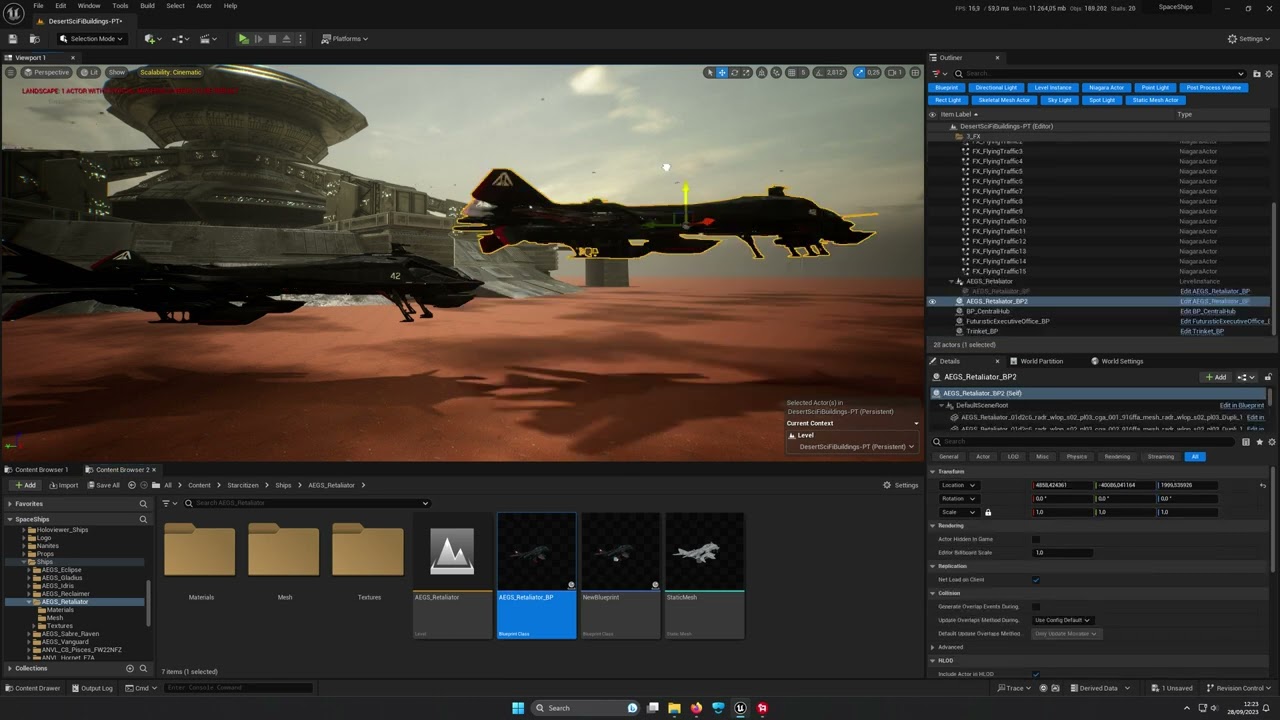Click the Edit in Blueprint link
The height and width of the screenshot is (720, 1280).
pyautogui.click(x=1242, y=405)
